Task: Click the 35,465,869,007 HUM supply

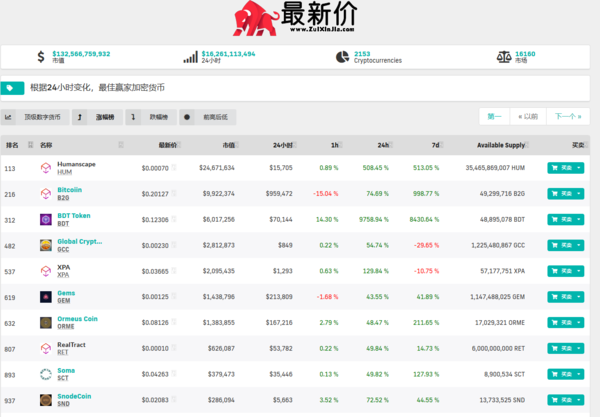Action: coord(495,168)
